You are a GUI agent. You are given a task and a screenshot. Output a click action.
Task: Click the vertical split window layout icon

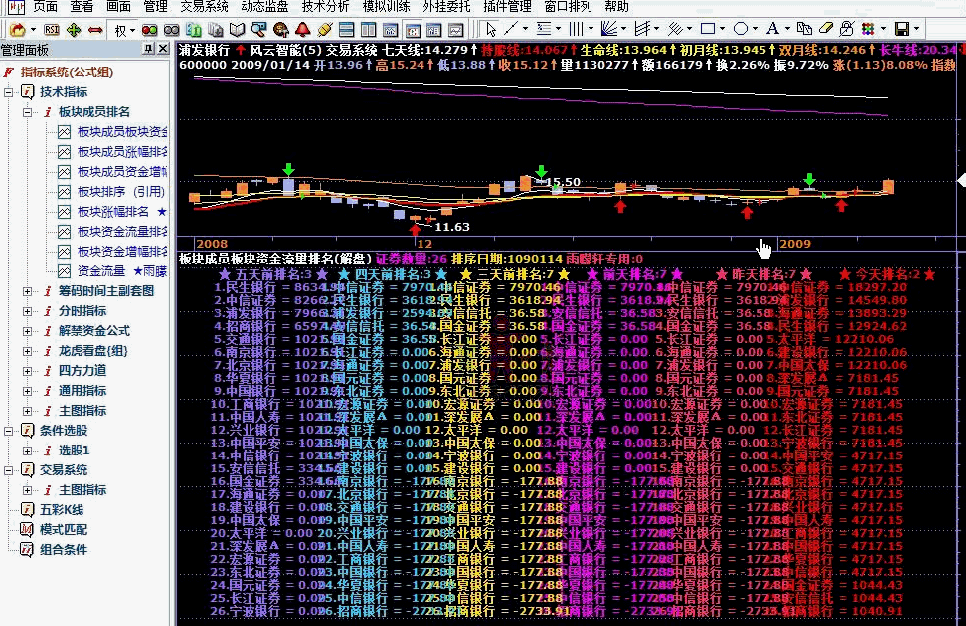[x=368, y=30]
